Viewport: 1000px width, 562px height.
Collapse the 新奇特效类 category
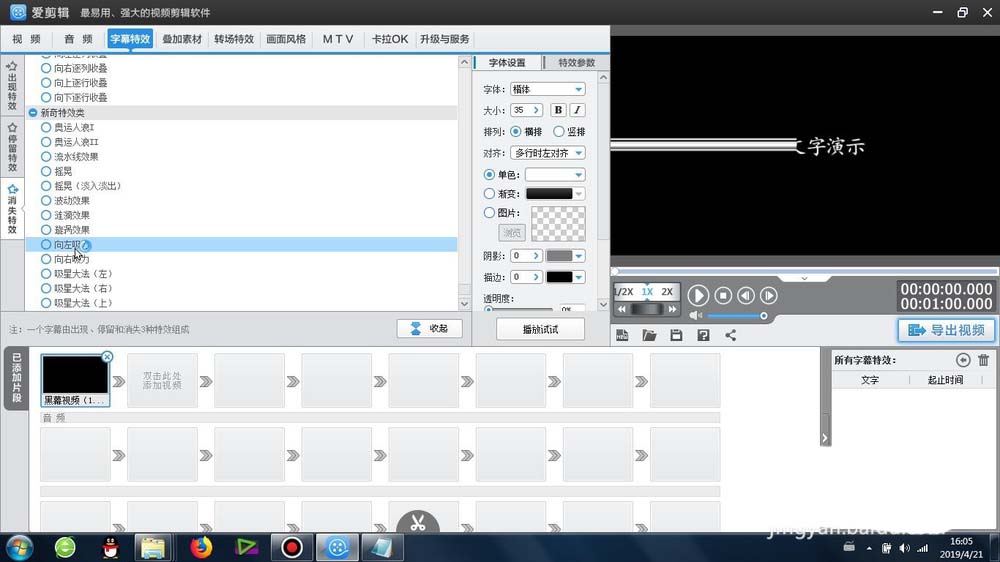[33, 112]
